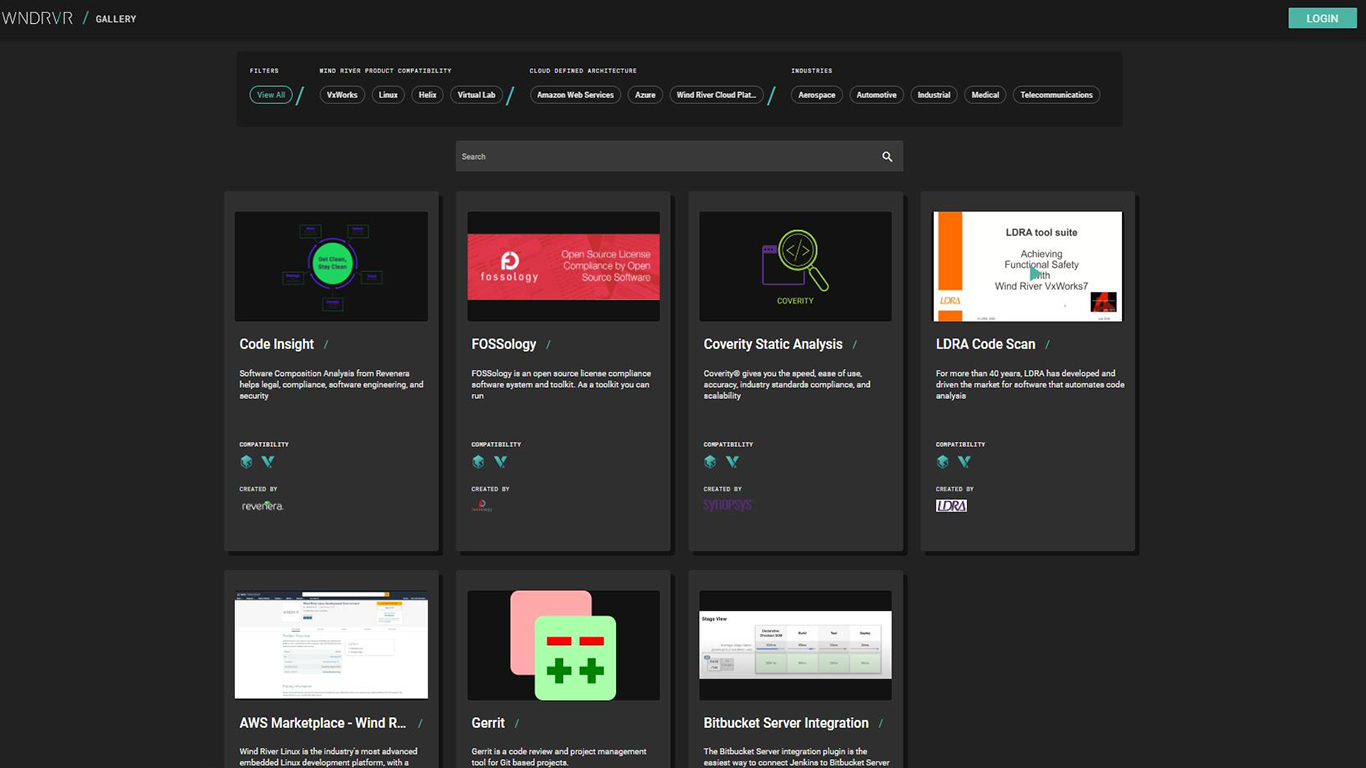Click Code Insight's description about Revenera

tap(332, 384)
